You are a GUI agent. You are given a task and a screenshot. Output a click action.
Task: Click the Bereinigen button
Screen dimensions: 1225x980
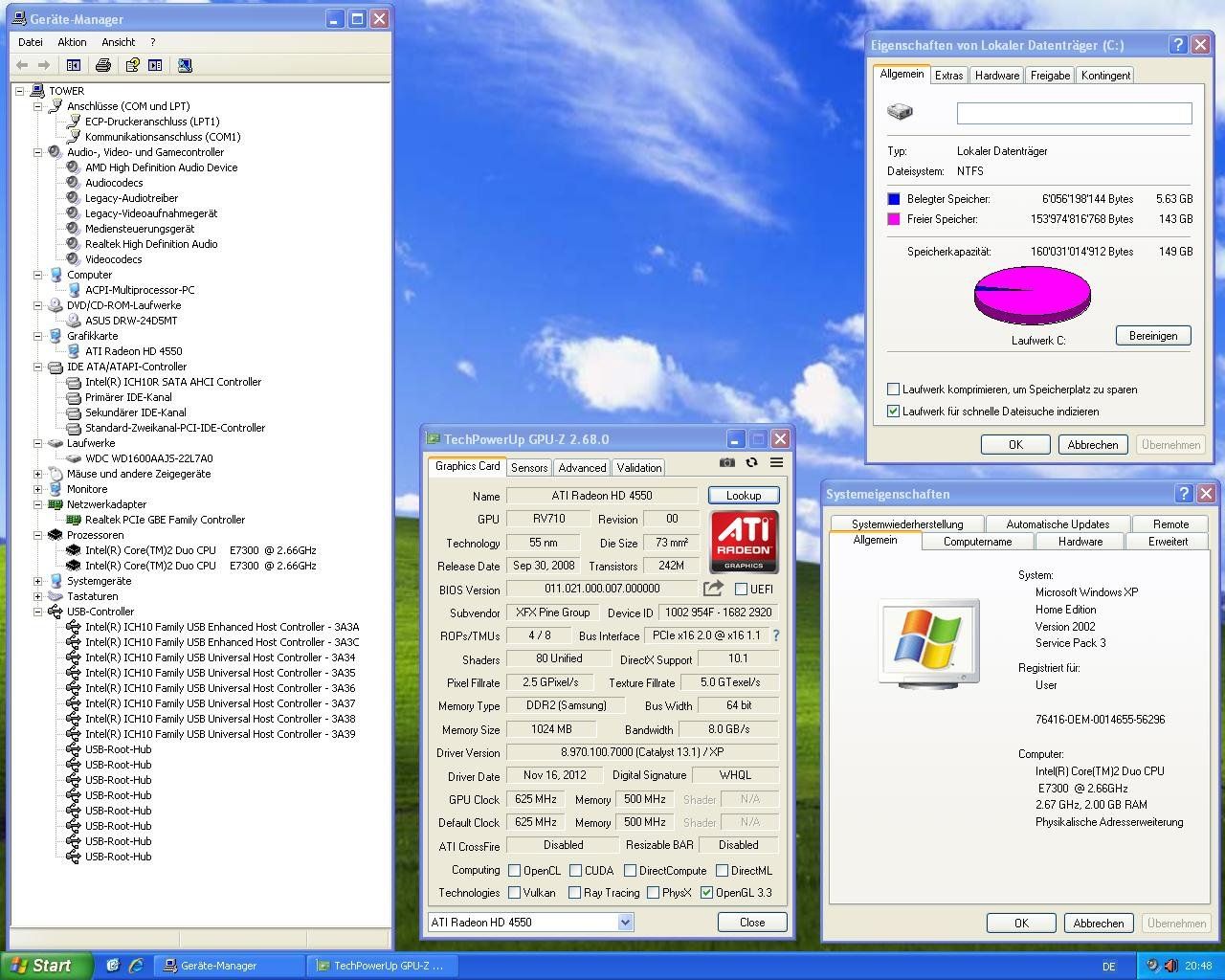tap(1153, 336)
